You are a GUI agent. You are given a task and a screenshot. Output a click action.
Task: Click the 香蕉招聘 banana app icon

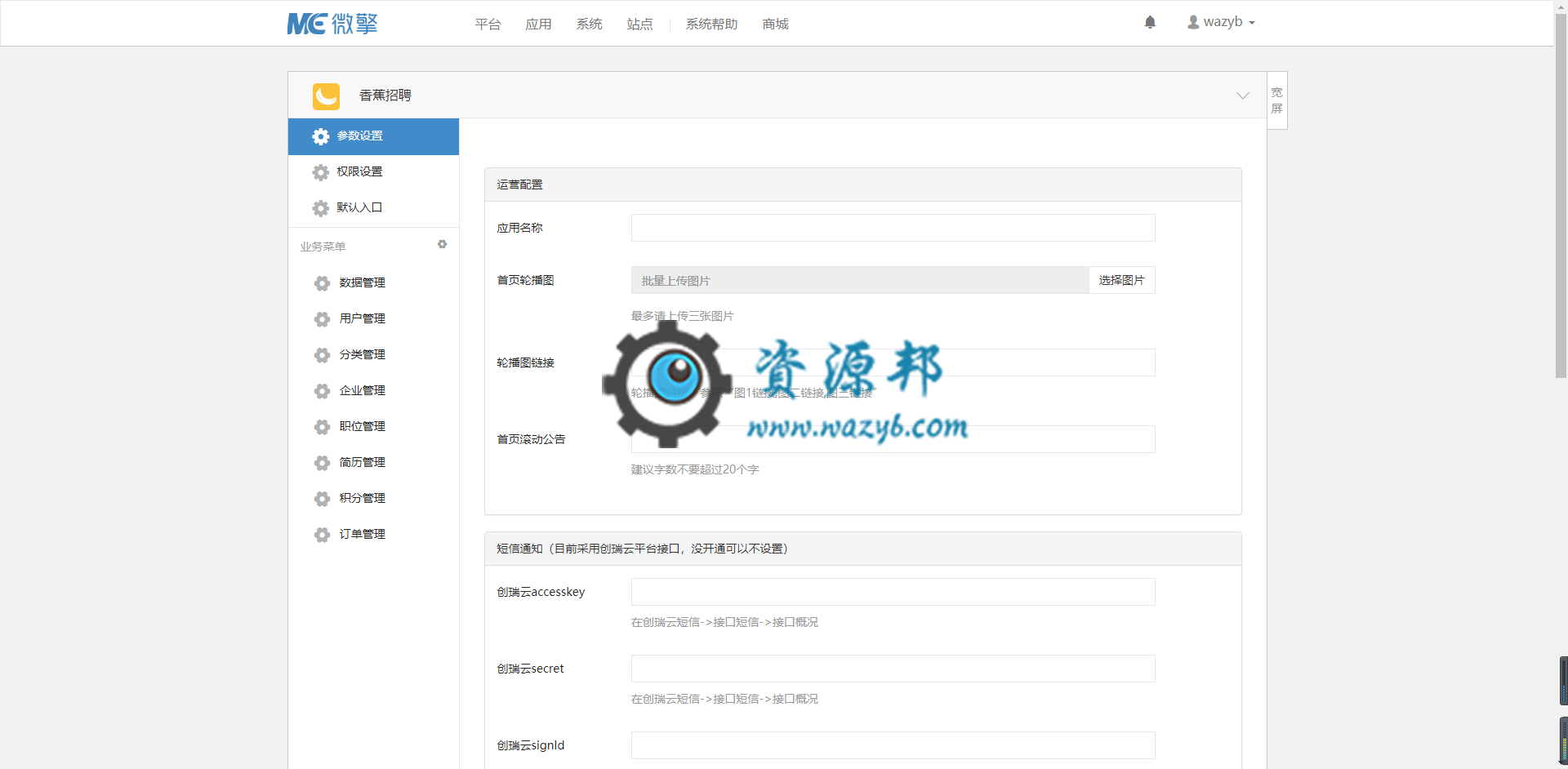[x=326, y=96]
